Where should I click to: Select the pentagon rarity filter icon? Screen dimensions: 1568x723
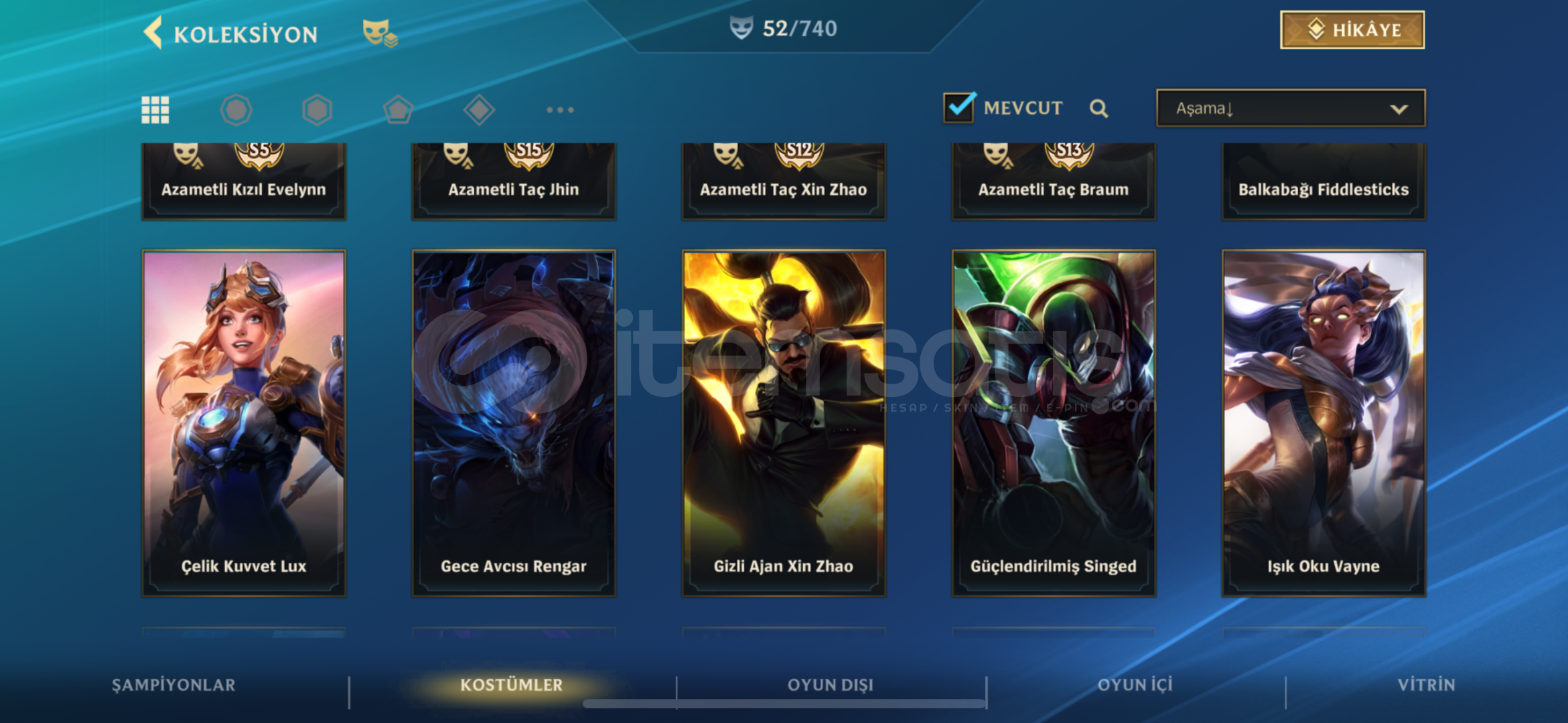click(398, 110)
